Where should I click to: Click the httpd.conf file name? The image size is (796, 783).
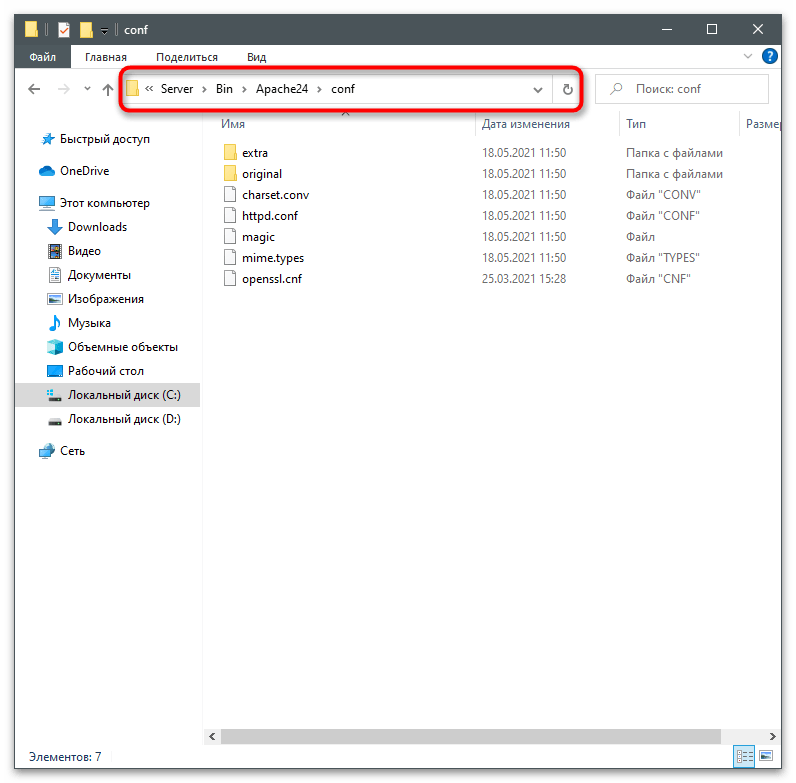270,216
